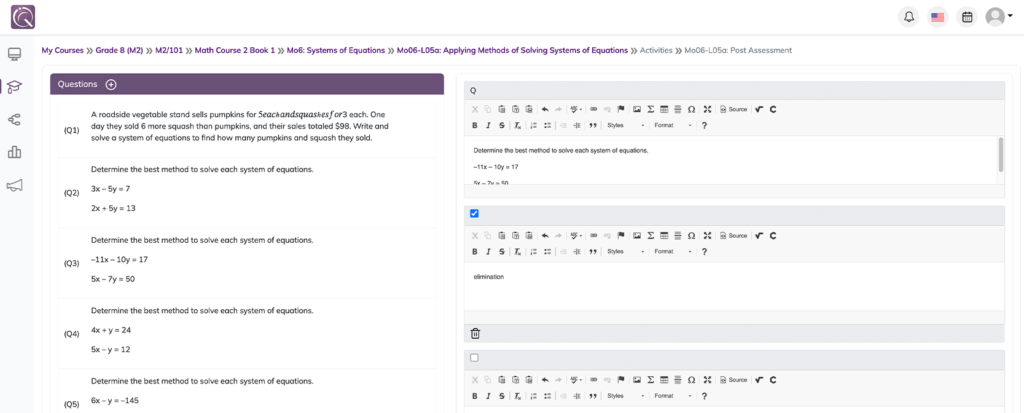Image resolution: width=1024 pixels, height=413 pixels.
Task: Select question Q1 about the vegetable stand
Action: (247, 130)
